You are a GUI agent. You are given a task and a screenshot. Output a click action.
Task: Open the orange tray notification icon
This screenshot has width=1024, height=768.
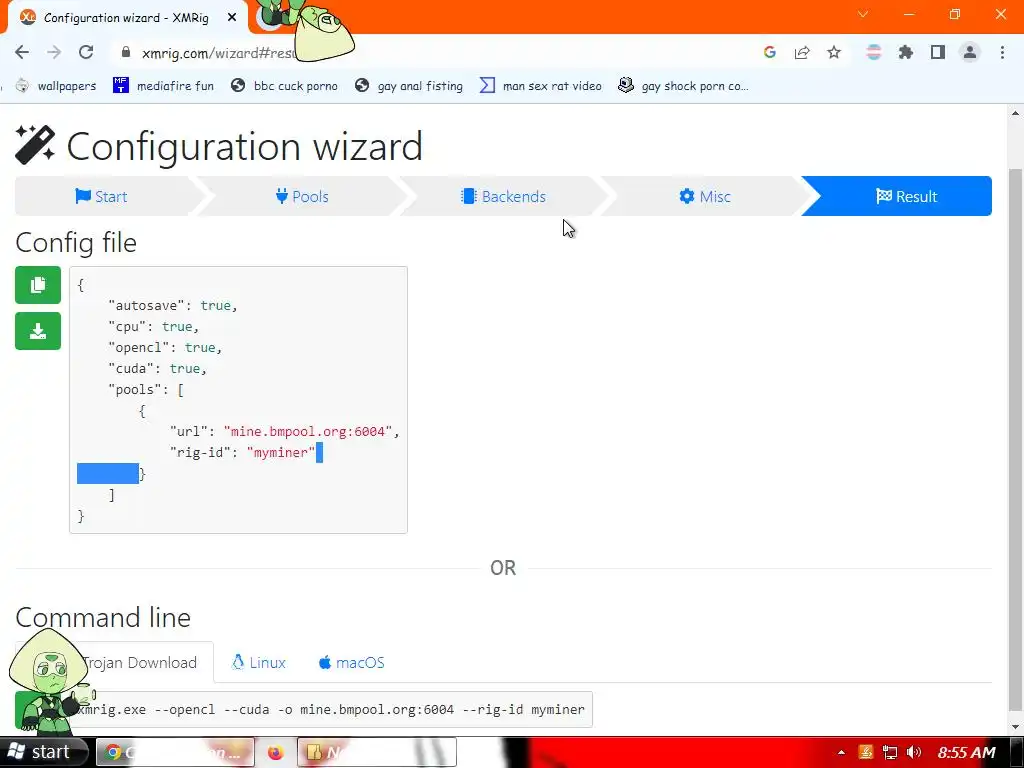(866, 752)
